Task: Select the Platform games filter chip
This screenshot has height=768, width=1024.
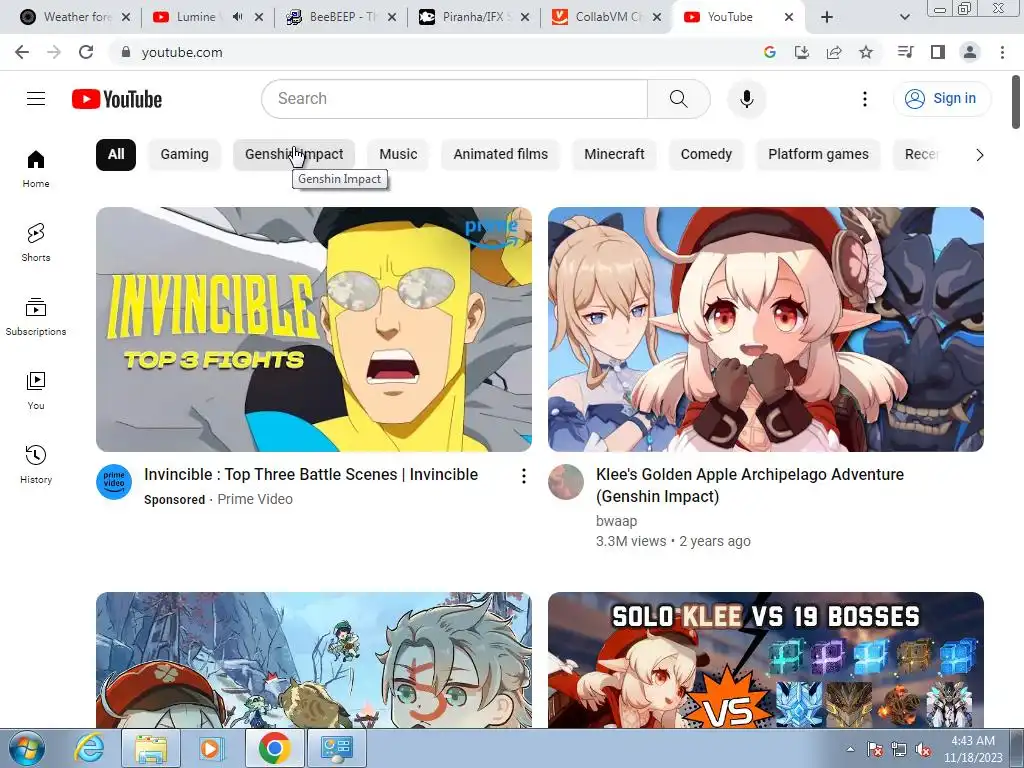Action: pos(818,155)
